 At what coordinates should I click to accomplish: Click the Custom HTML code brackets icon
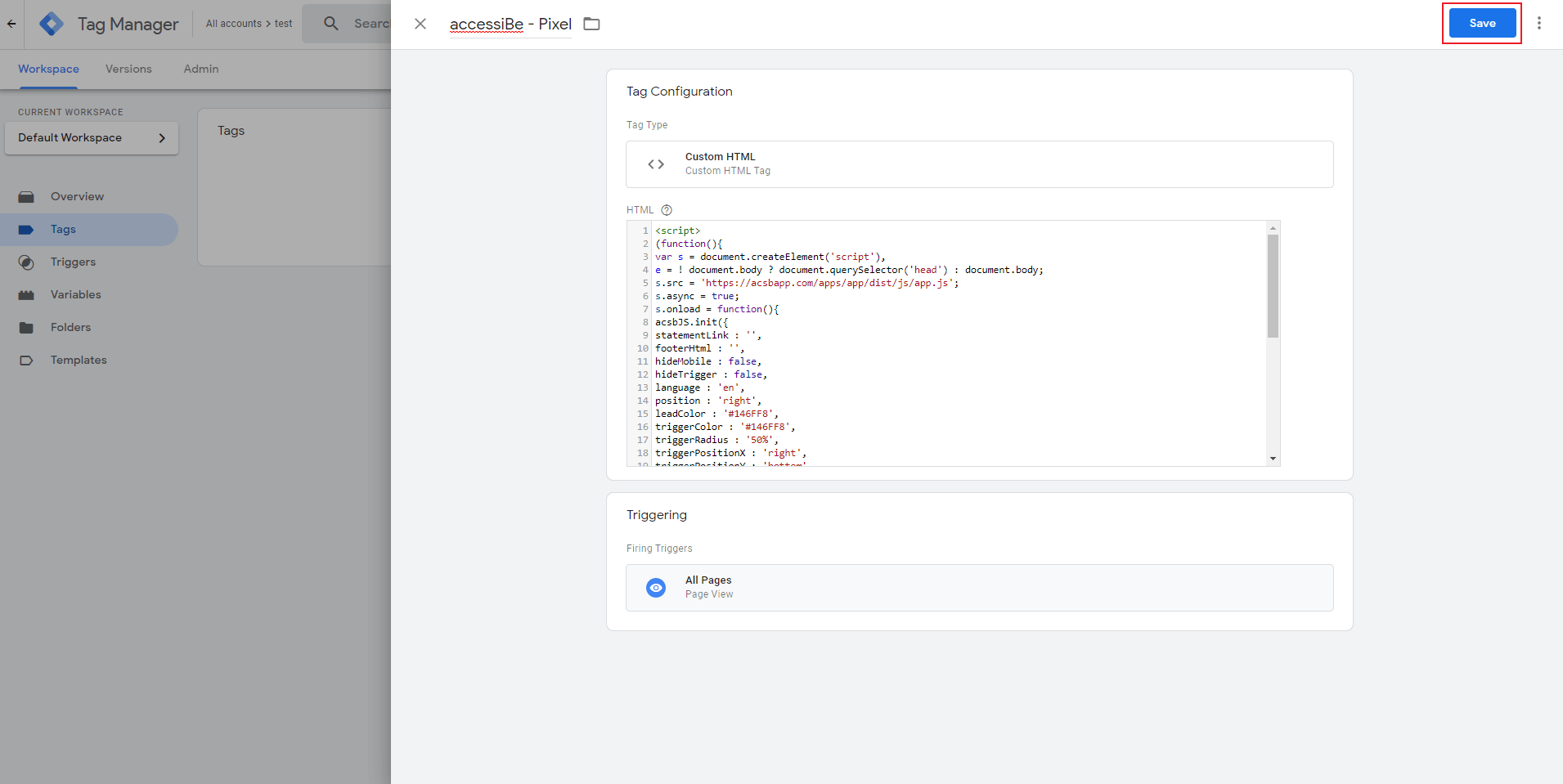tap(656, 164)
